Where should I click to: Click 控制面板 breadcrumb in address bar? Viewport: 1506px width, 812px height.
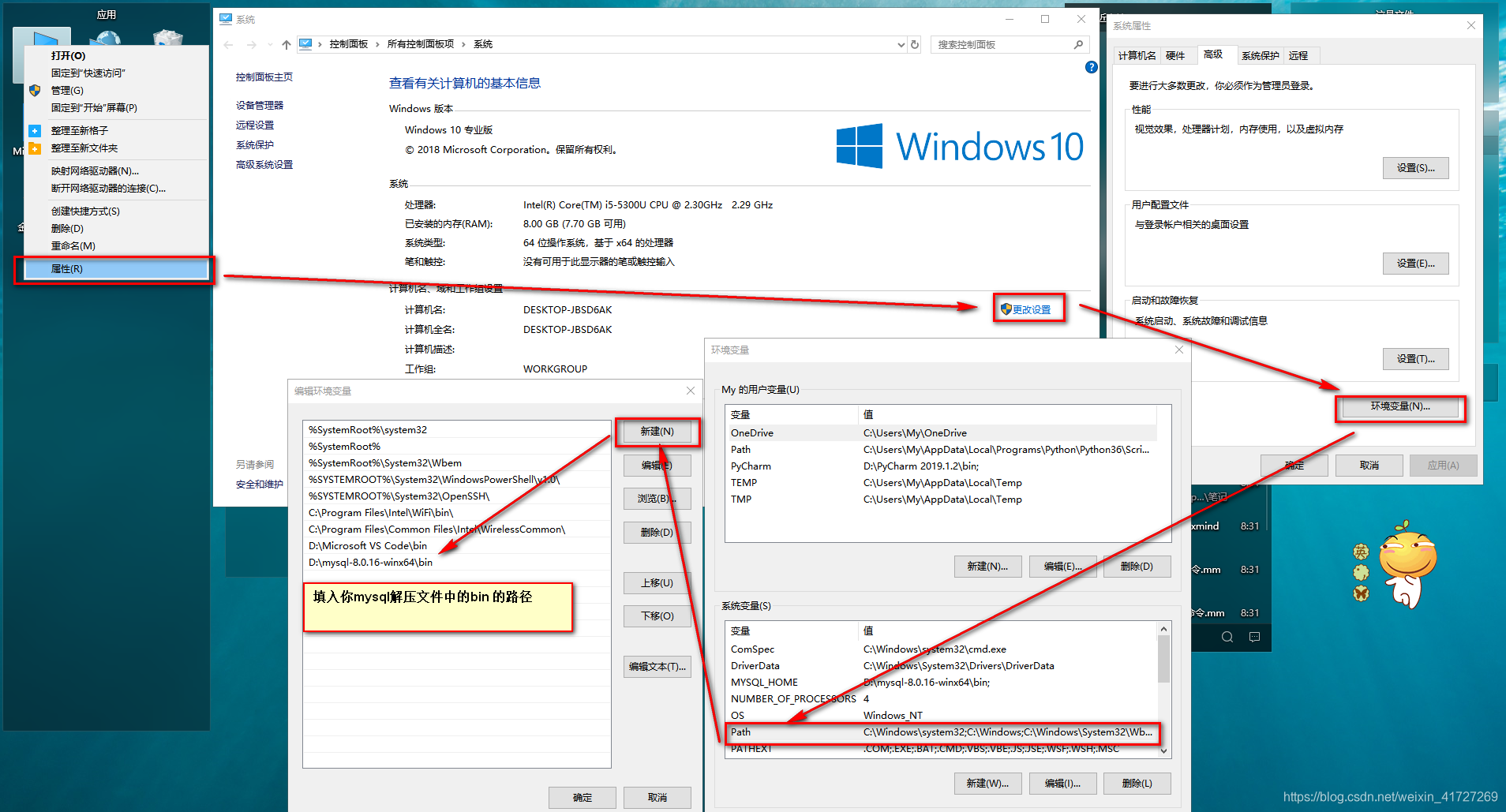coord(349,44)
